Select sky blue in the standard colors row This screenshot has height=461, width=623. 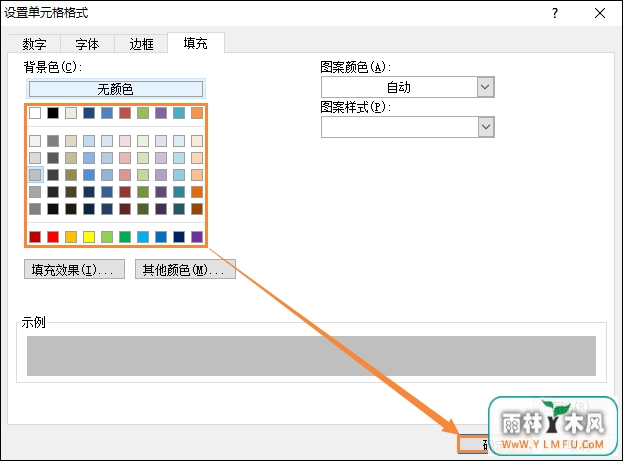[x=143, y=237]
